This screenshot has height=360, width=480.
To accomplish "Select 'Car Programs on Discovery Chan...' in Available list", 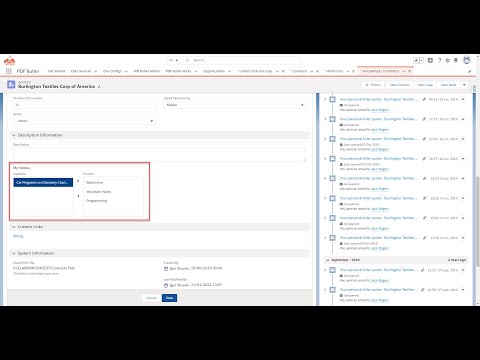I will 43,182.
